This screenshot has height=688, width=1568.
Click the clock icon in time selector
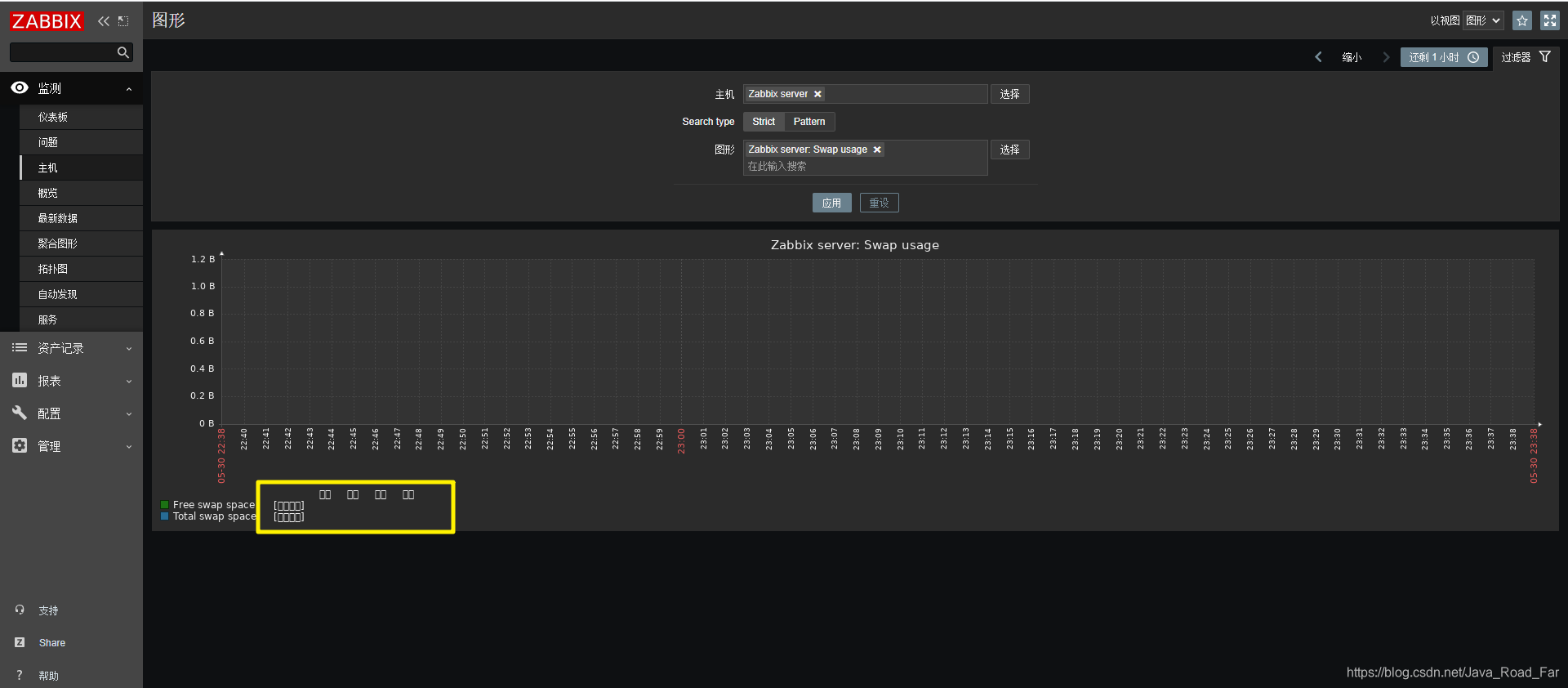pos(1473,57)
